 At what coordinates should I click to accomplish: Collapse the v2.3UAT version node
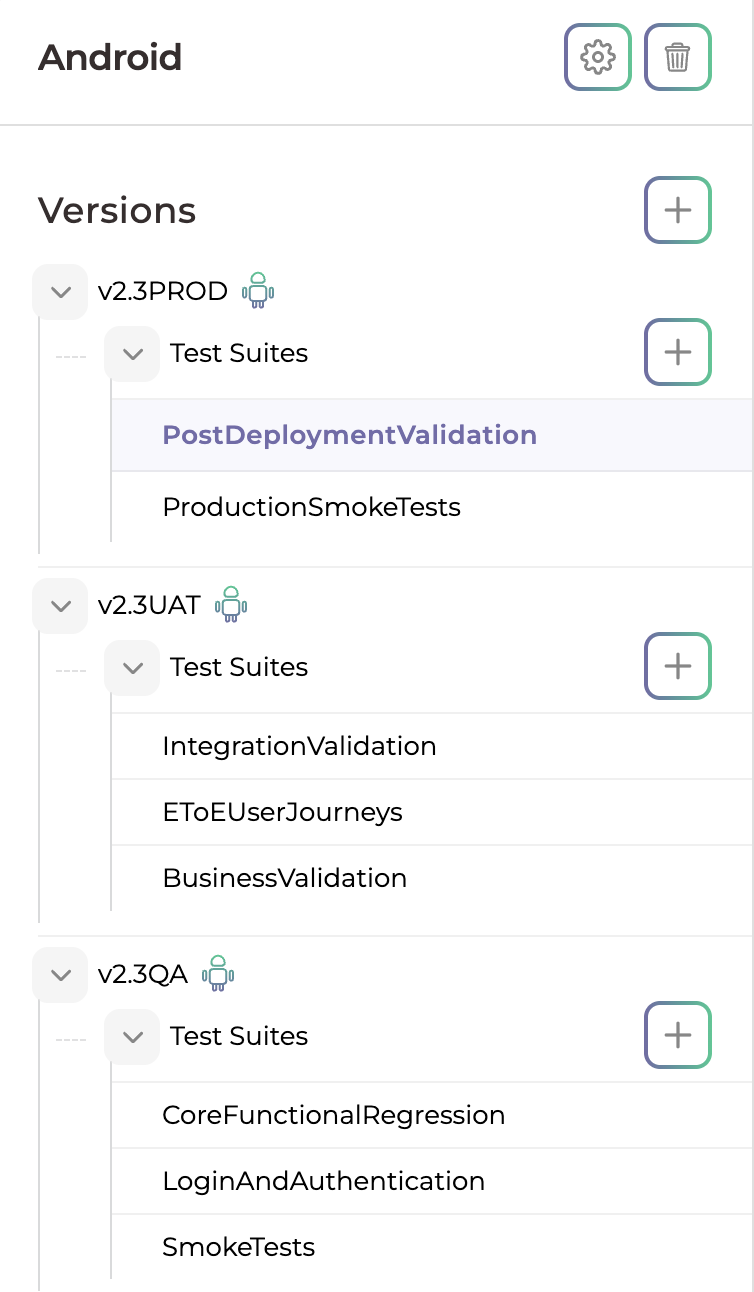(x=61, y=606)
